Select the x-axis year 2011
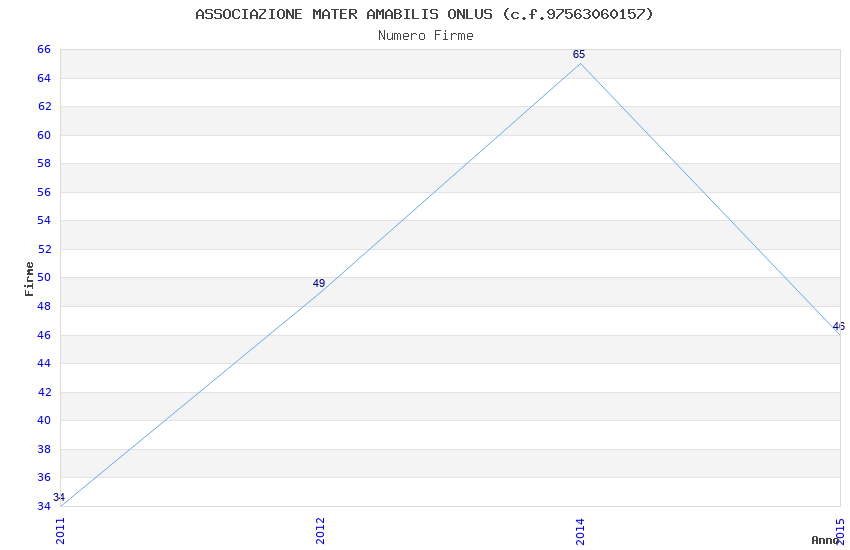 tap(60, 531)
